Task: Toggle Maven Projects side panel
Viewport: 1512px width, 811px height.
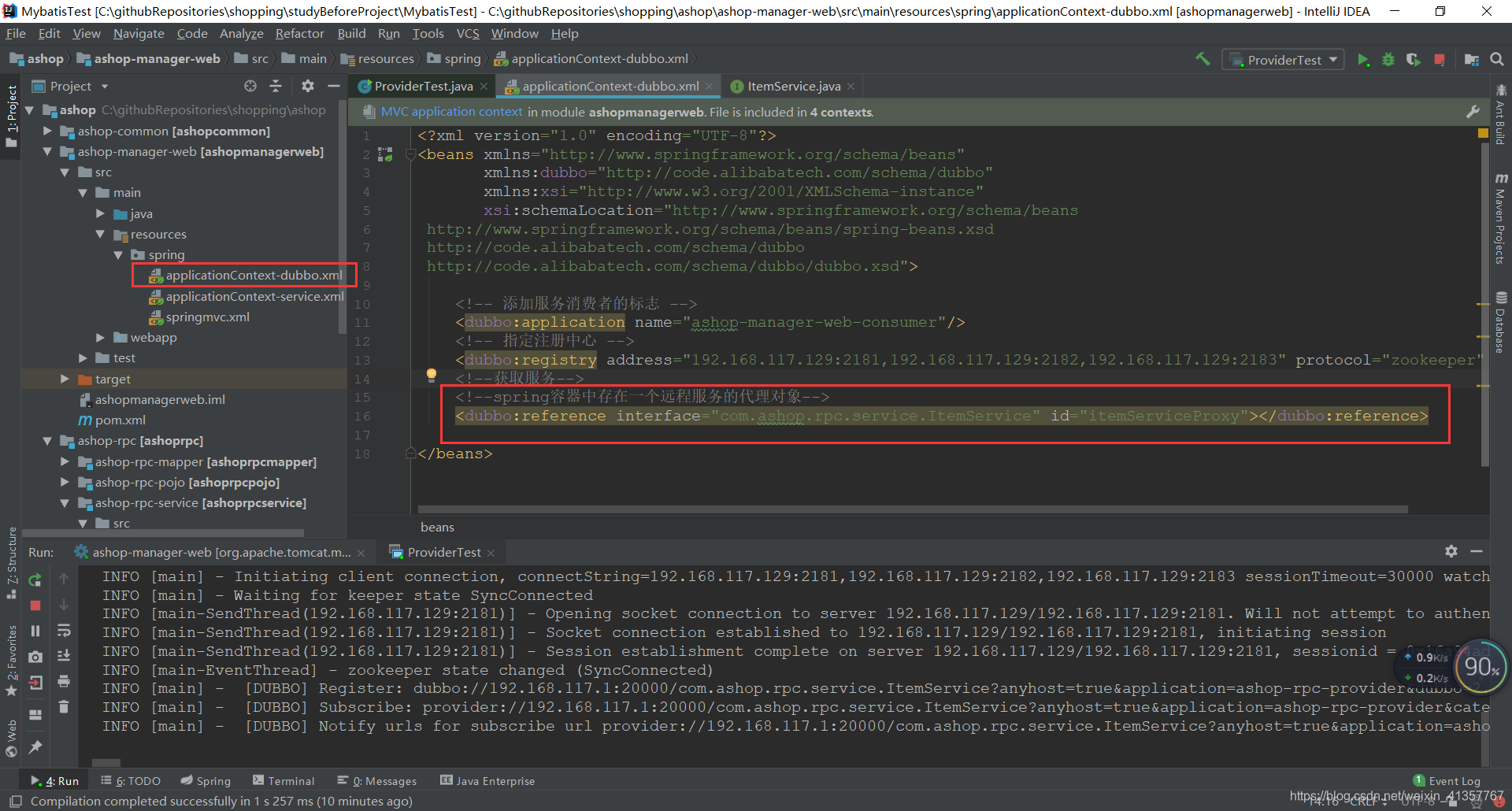Action: tap(1501, 218)
